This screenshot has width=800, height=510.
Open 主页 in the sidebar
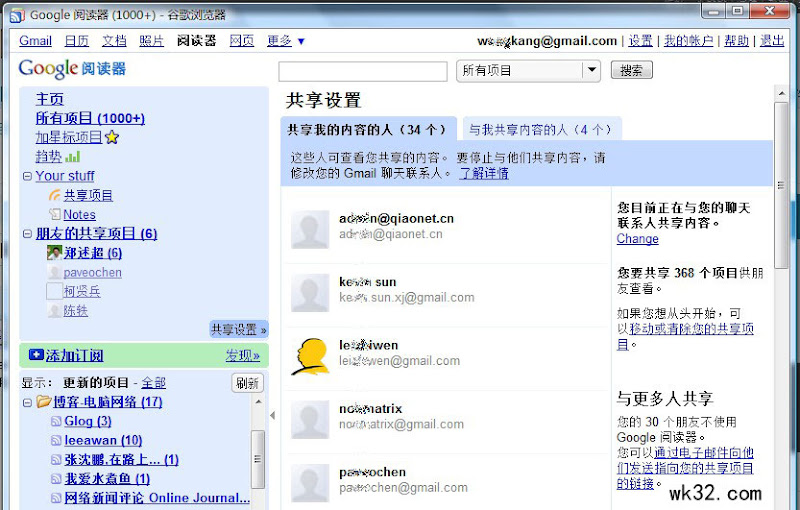(49, 99)
